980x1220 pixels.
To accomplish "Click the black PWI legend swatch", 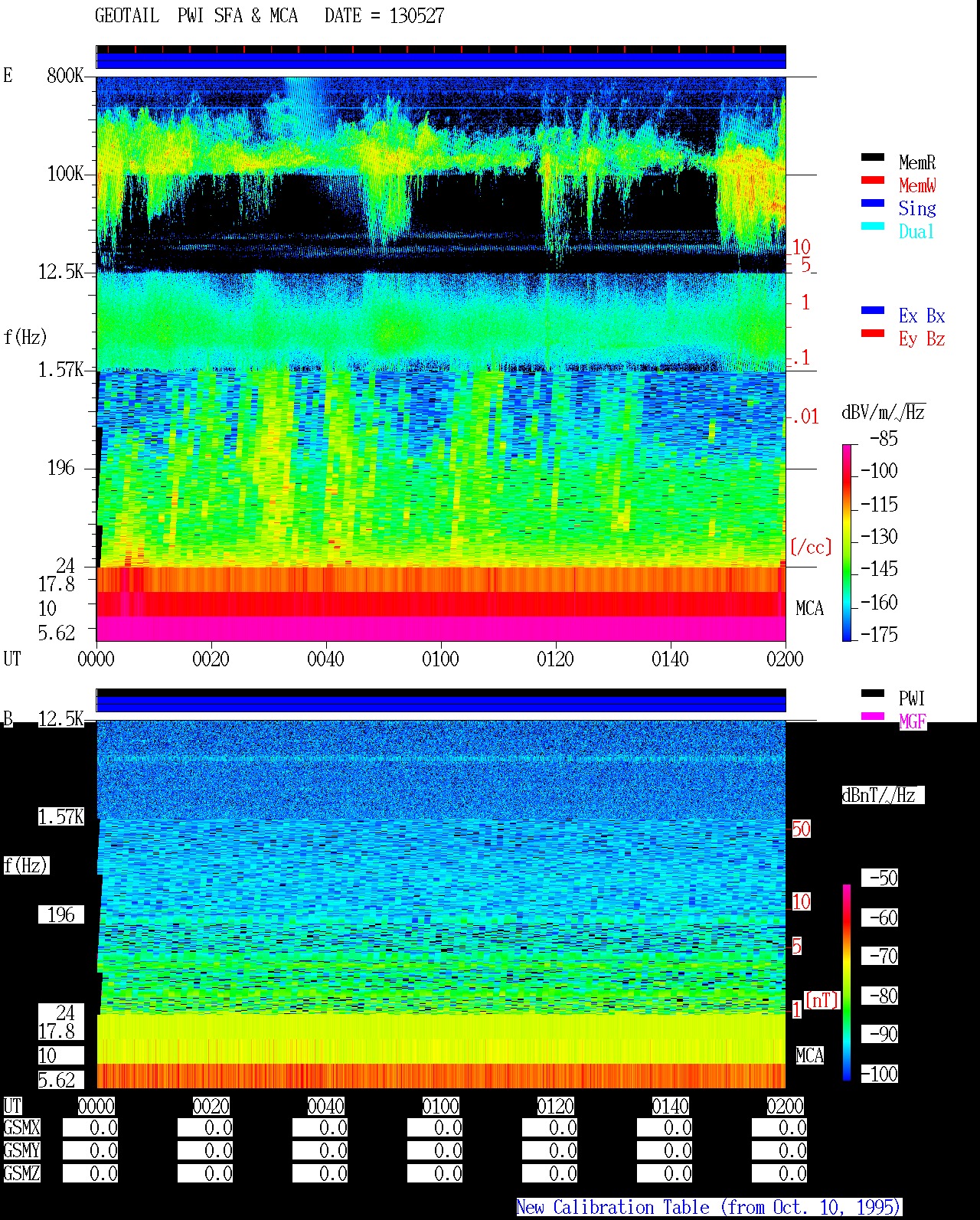I will click(x=873, y=694).
